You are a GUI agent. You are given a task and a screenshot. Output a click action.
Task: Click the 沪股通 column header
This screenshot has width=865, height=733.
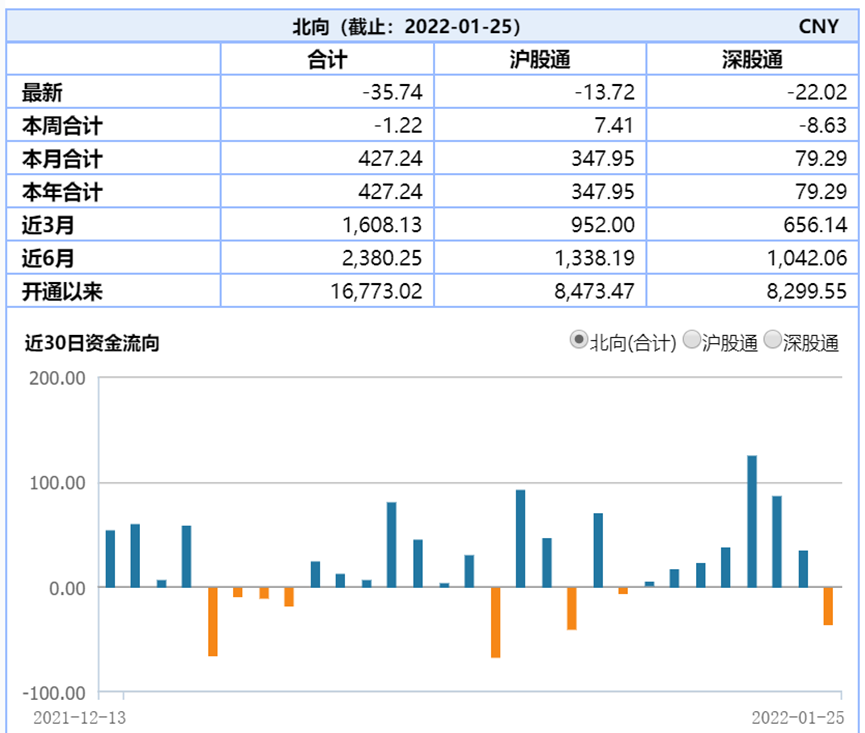click(x=540, y=60)
